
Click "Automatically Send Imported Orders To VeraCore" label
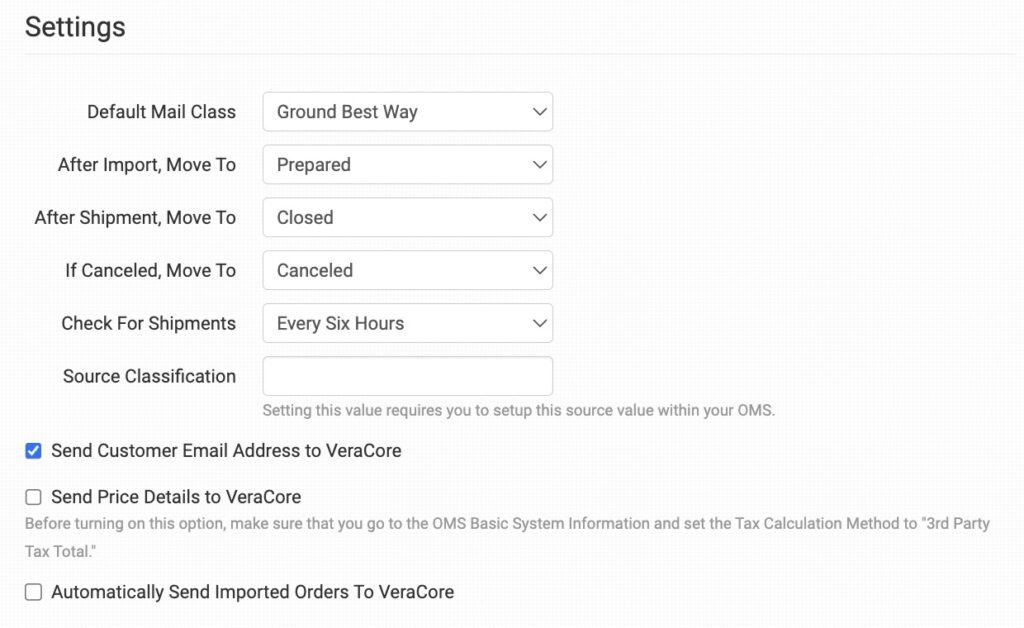pos(252,592)
